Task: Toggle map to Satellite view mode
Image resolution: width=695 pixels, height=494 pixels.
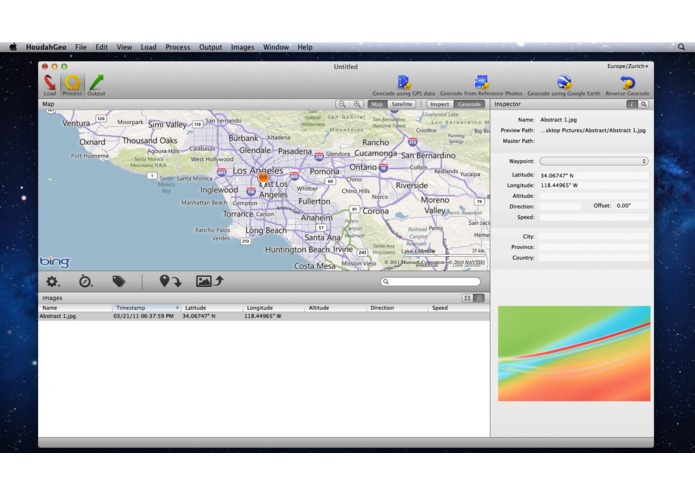Action: click(402, 104)
